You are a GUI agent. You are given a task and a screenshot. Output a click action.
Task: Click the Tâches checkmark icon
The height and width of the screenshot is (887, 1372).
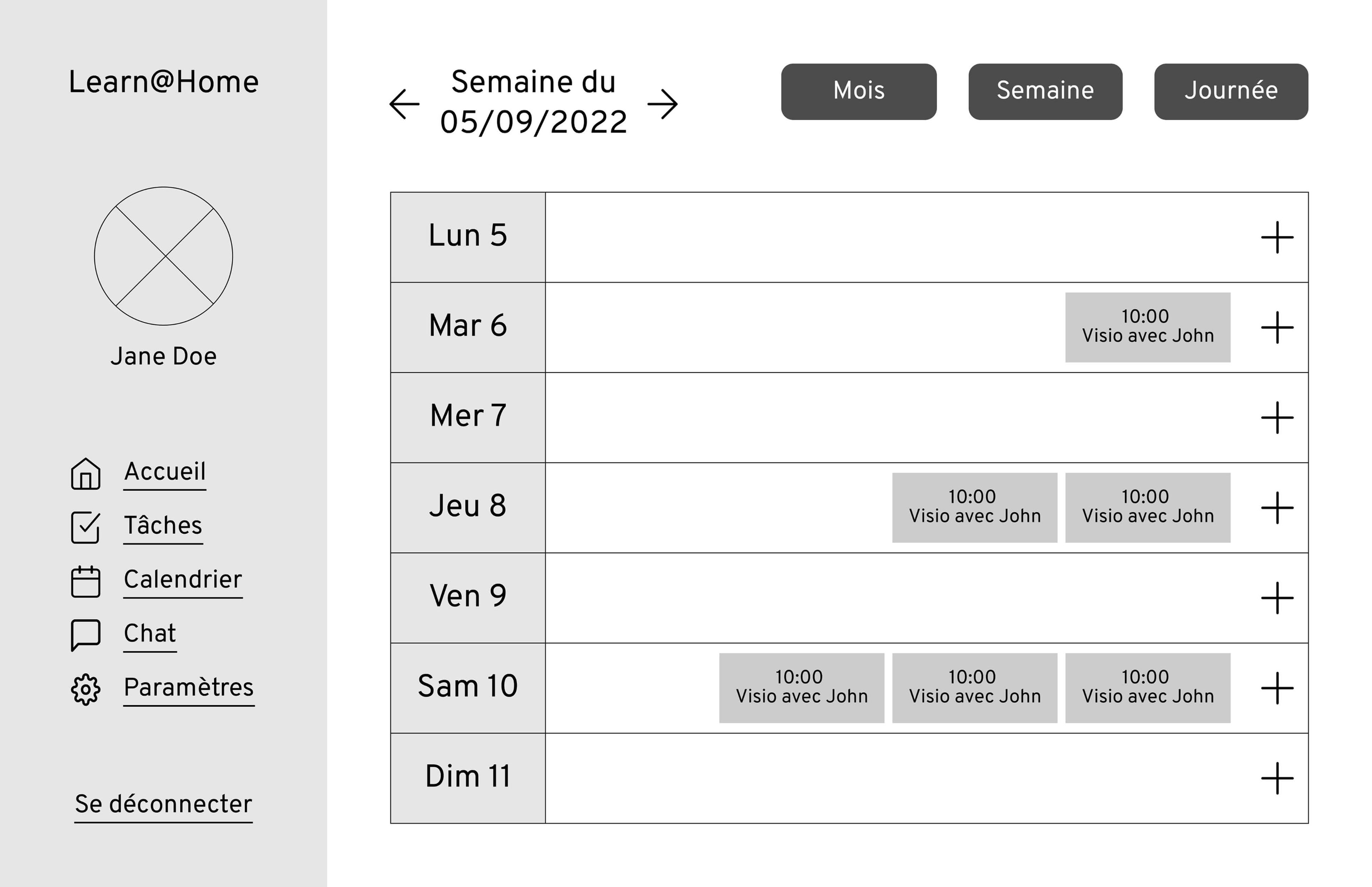coord(85,527)
